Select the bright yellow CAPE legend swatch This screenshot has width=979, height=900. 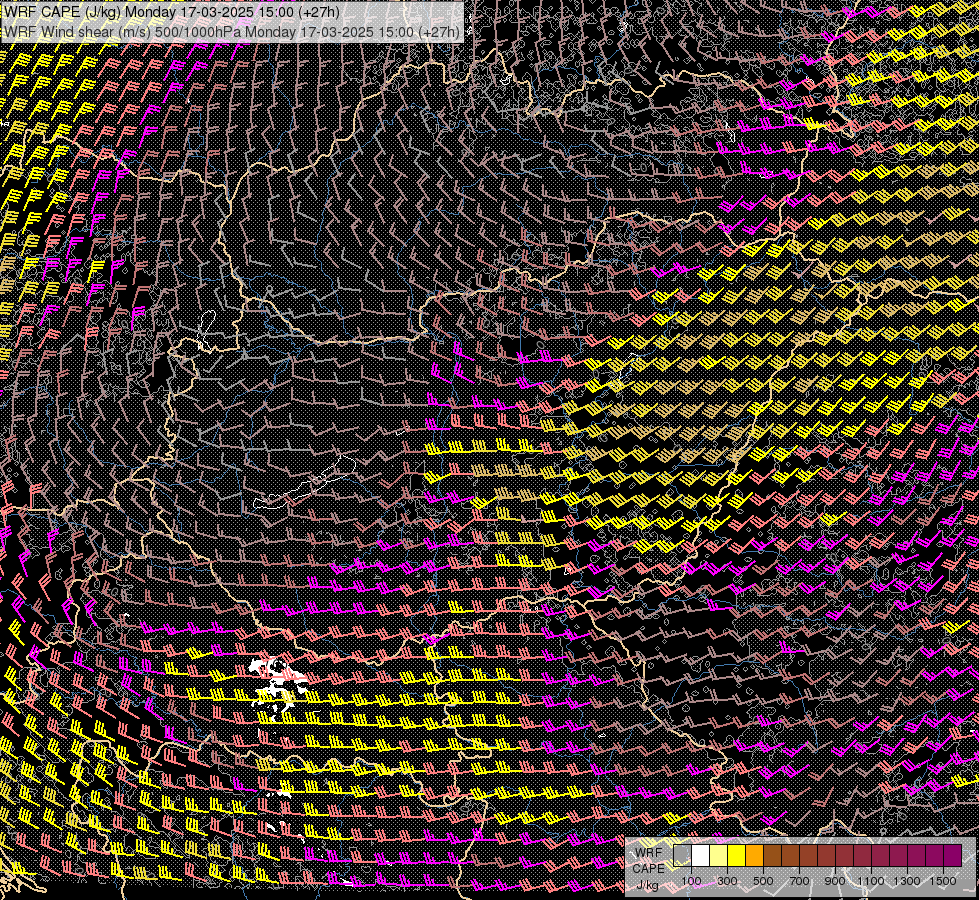(x=737, y=856)
